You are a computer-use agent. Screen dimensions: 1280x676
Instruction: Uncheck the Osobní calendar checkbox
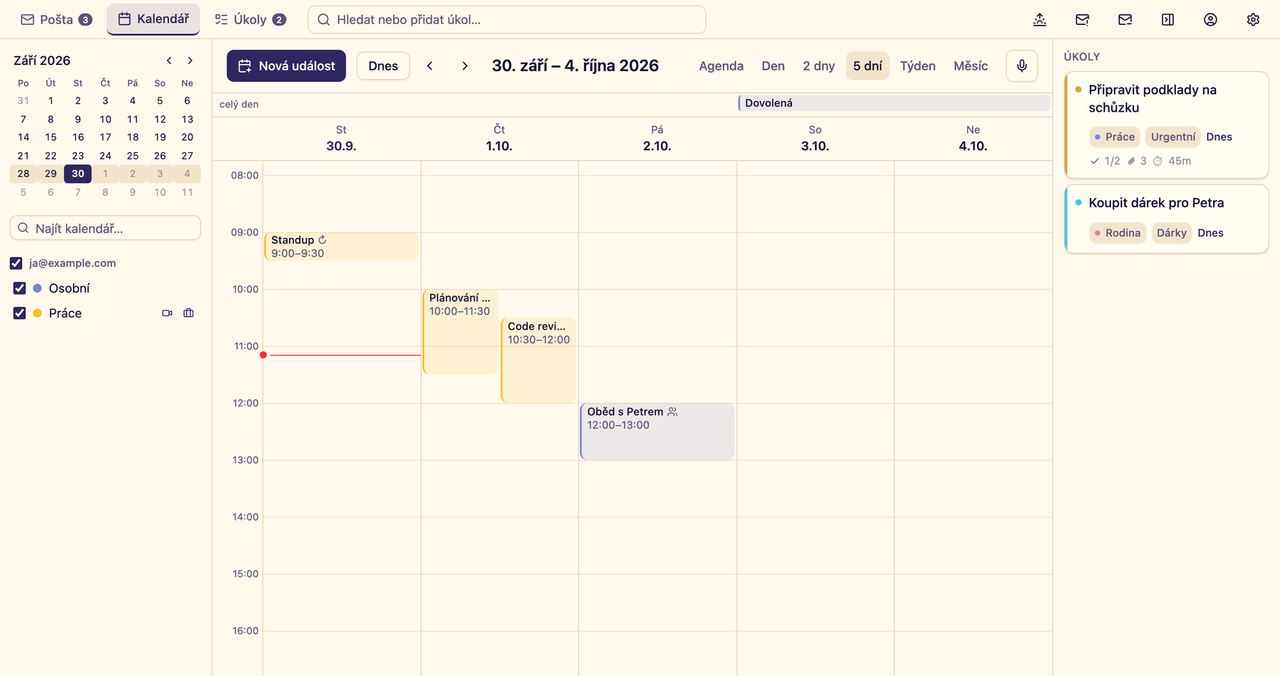20,288
